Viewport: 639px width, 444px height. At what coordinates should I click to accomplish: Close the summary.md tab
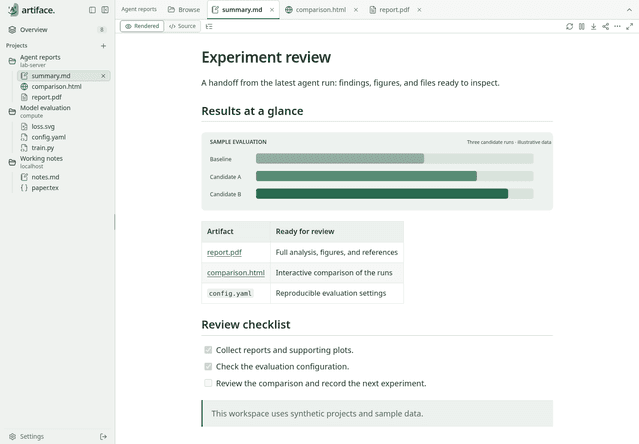point(272,10)
